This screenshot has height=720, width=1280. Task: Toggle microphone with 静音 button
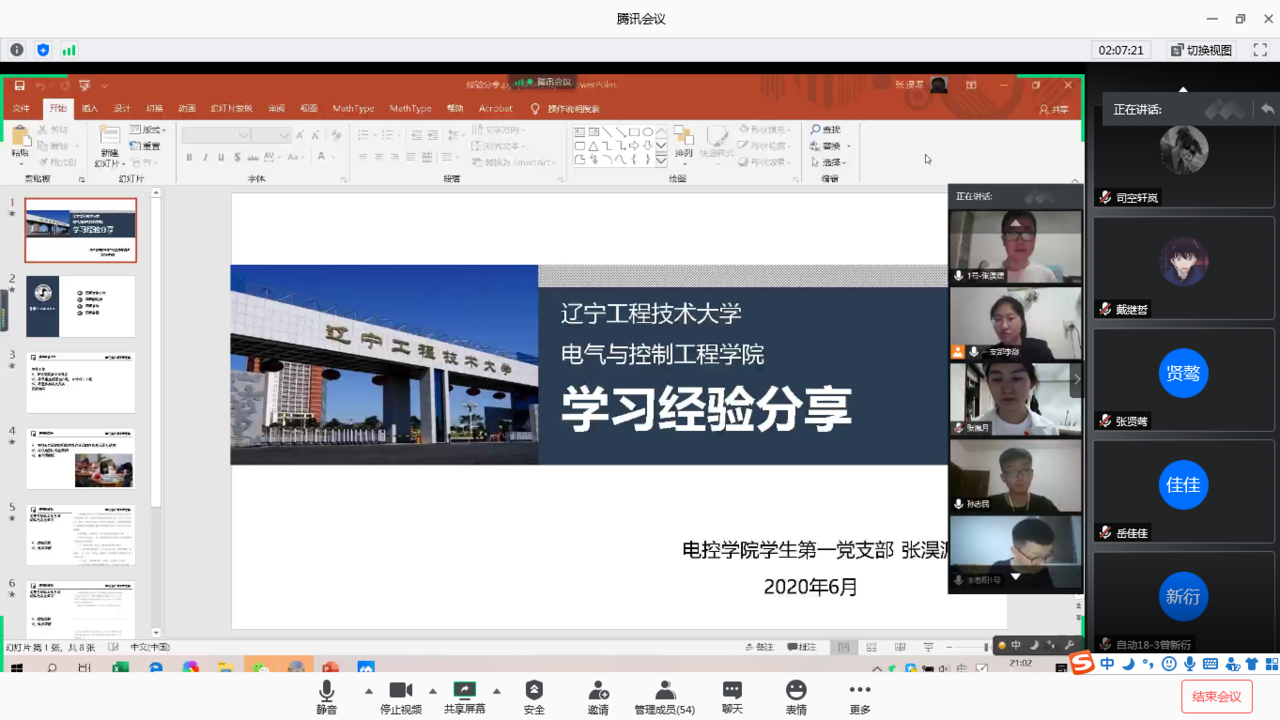coord(326,695)
